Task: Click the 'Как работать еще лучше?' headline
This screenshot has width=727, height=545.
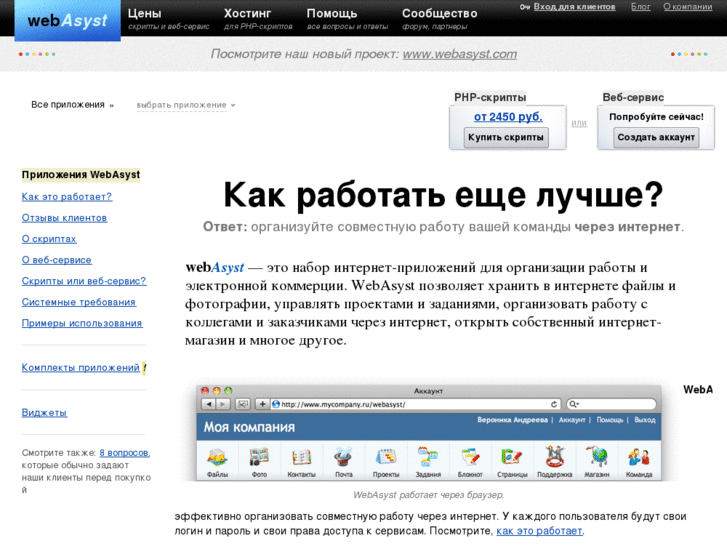Action: pos(443,195)
